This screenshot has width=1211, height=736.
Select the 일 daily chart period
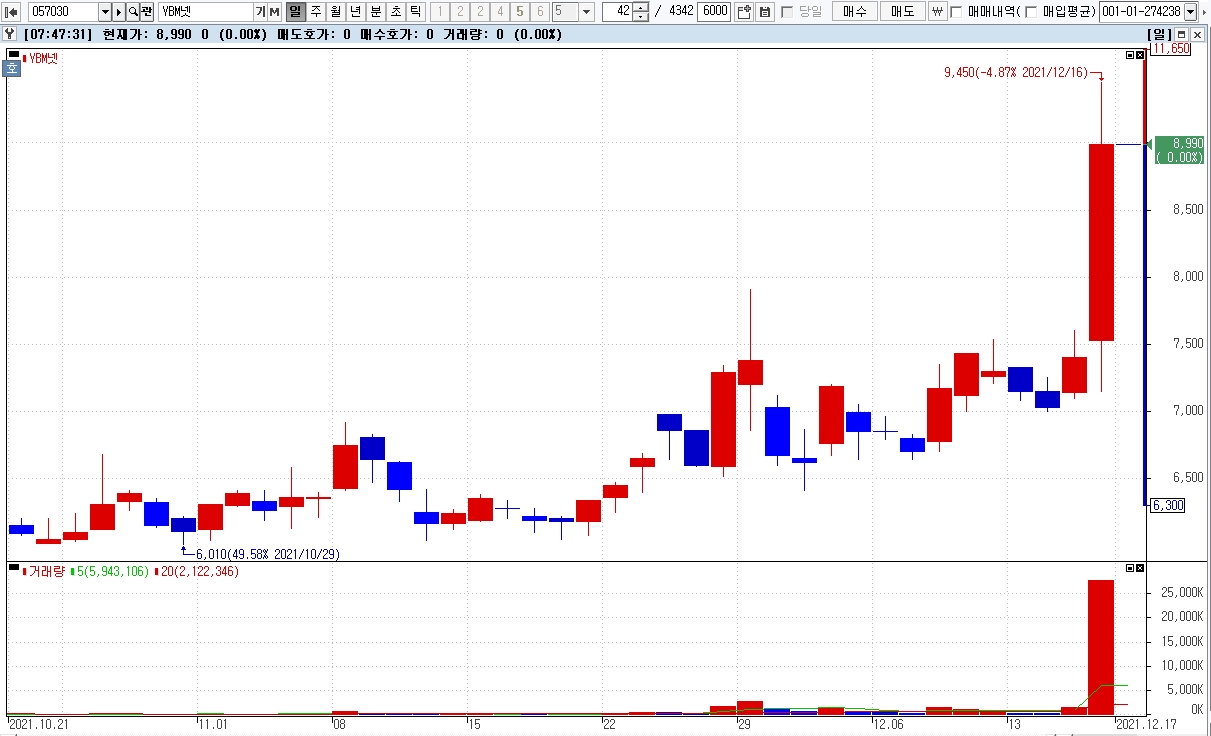click(x=295, y=12)
